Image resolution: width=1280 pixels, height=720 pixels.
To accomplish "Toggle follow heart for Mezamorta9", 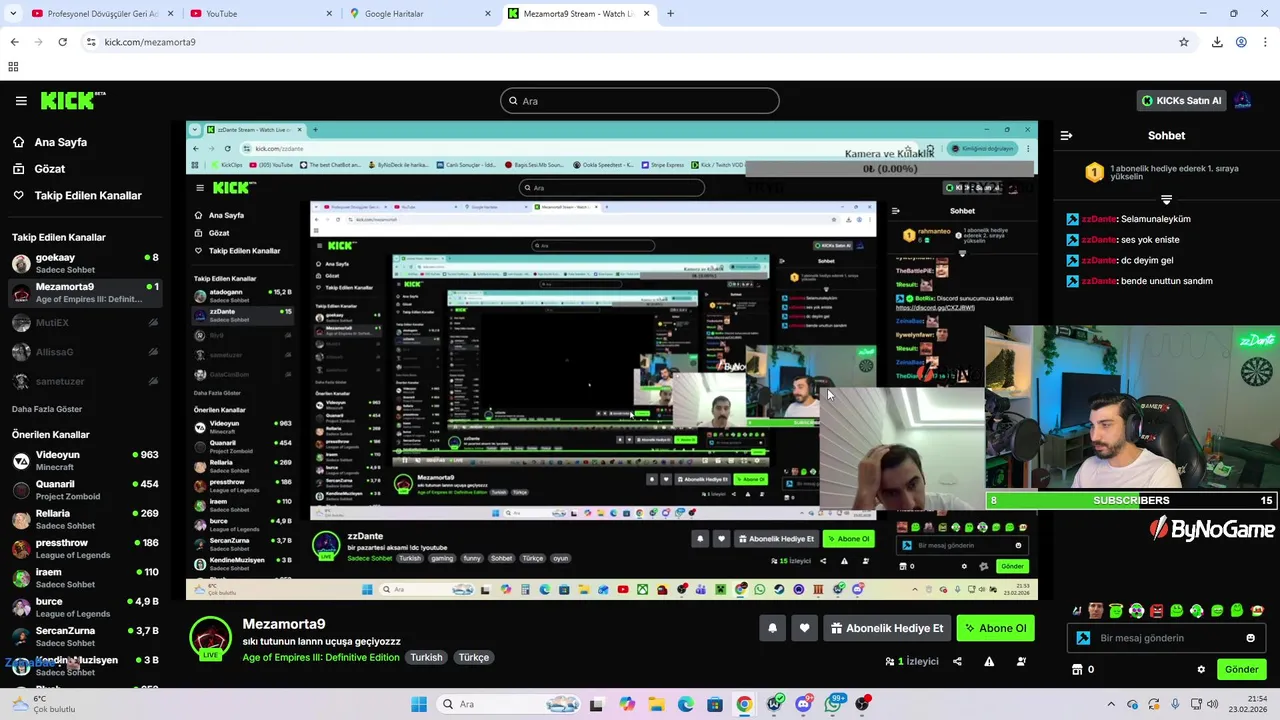I will coord(804,629).
